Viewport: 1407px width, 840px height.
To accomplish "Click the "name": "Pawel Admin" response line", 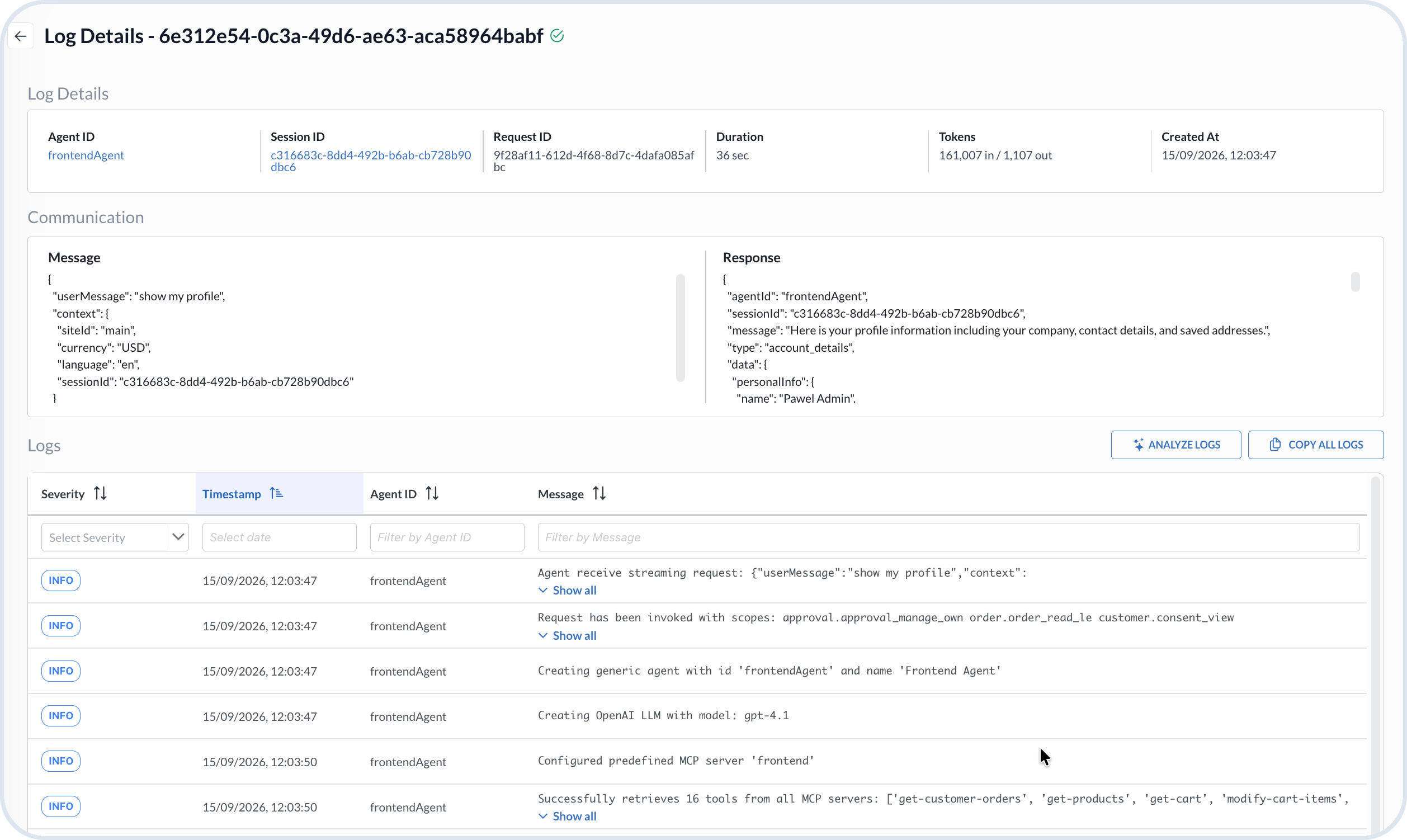I will [x=796, y=399].
